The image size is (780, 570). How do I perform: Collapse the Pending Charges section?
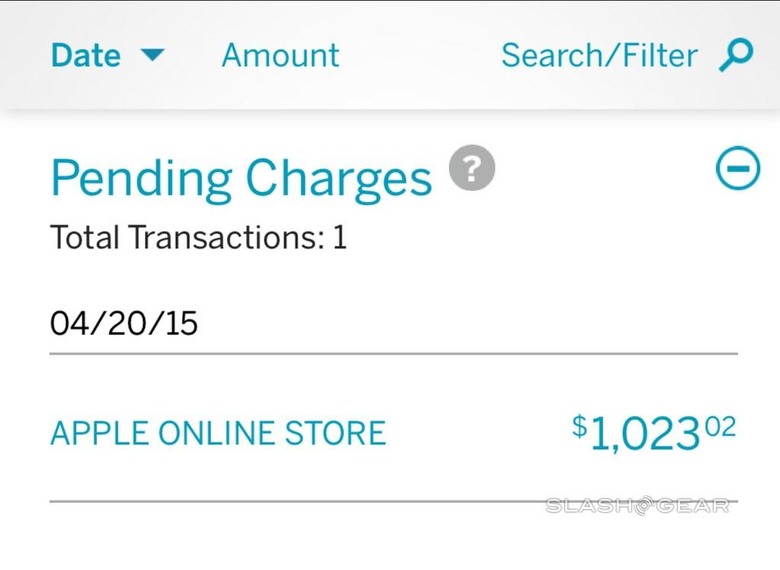[738, 168]
